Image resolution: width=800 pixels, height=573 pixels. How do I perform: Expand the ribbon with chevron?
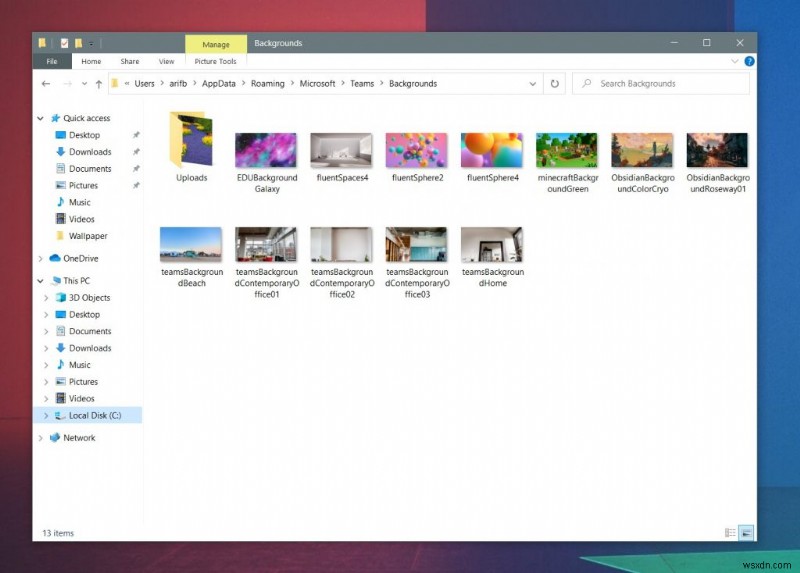(x=735, y=61)
